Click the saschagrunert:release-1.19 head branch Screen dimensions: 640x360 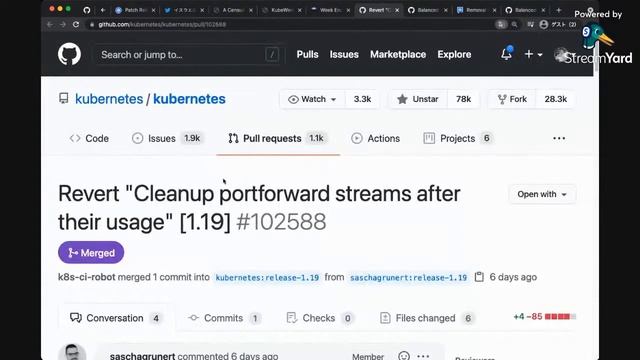[408, 278]
